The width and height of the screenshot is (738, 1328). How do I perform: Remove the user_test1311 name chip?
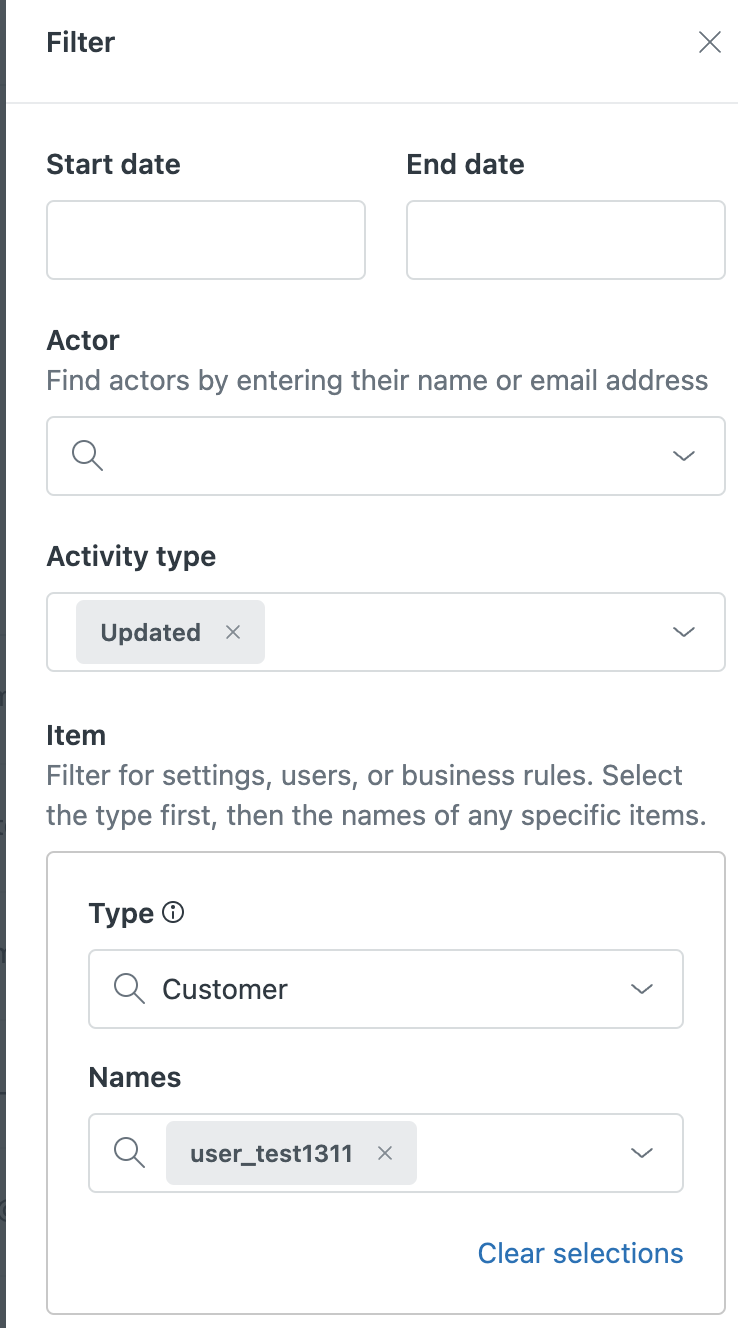(385, 1153)
